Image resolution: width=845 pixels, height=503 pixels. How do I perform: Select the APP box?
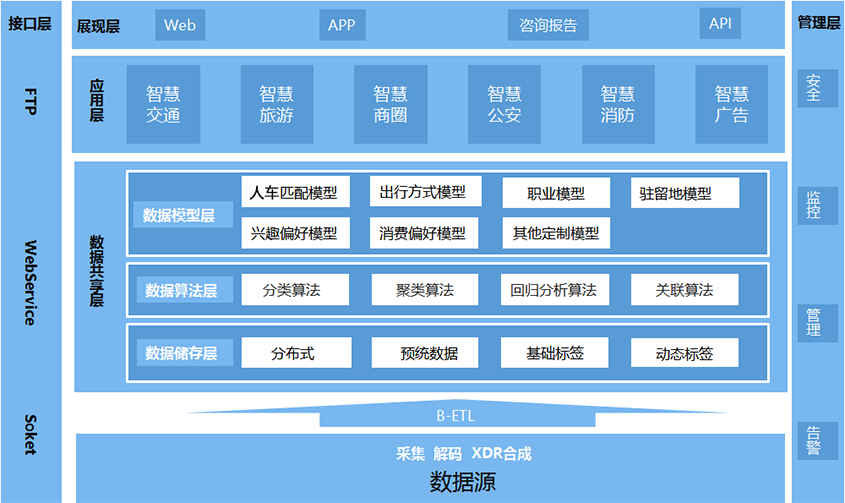[x=342, y=25]
